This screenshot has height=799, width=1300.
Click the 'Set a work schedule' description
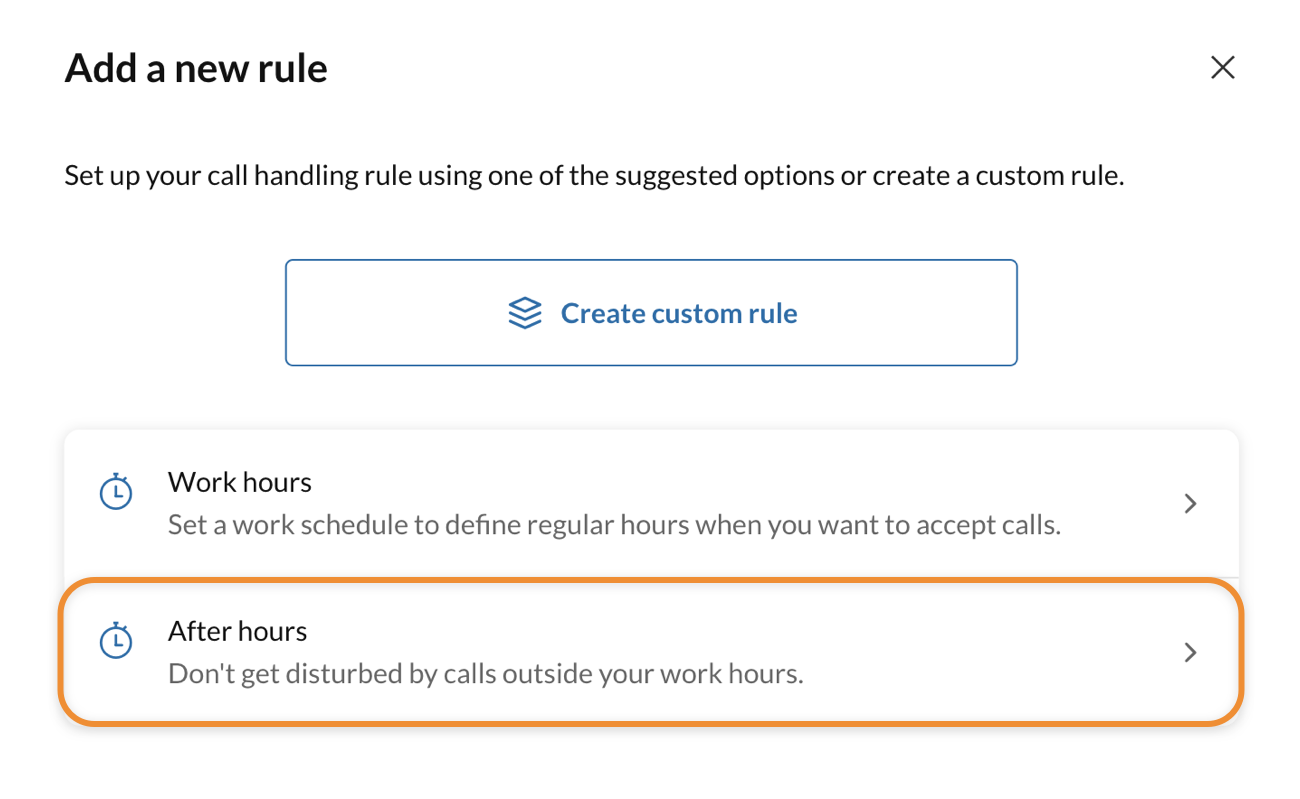click(x=613, y=525)
